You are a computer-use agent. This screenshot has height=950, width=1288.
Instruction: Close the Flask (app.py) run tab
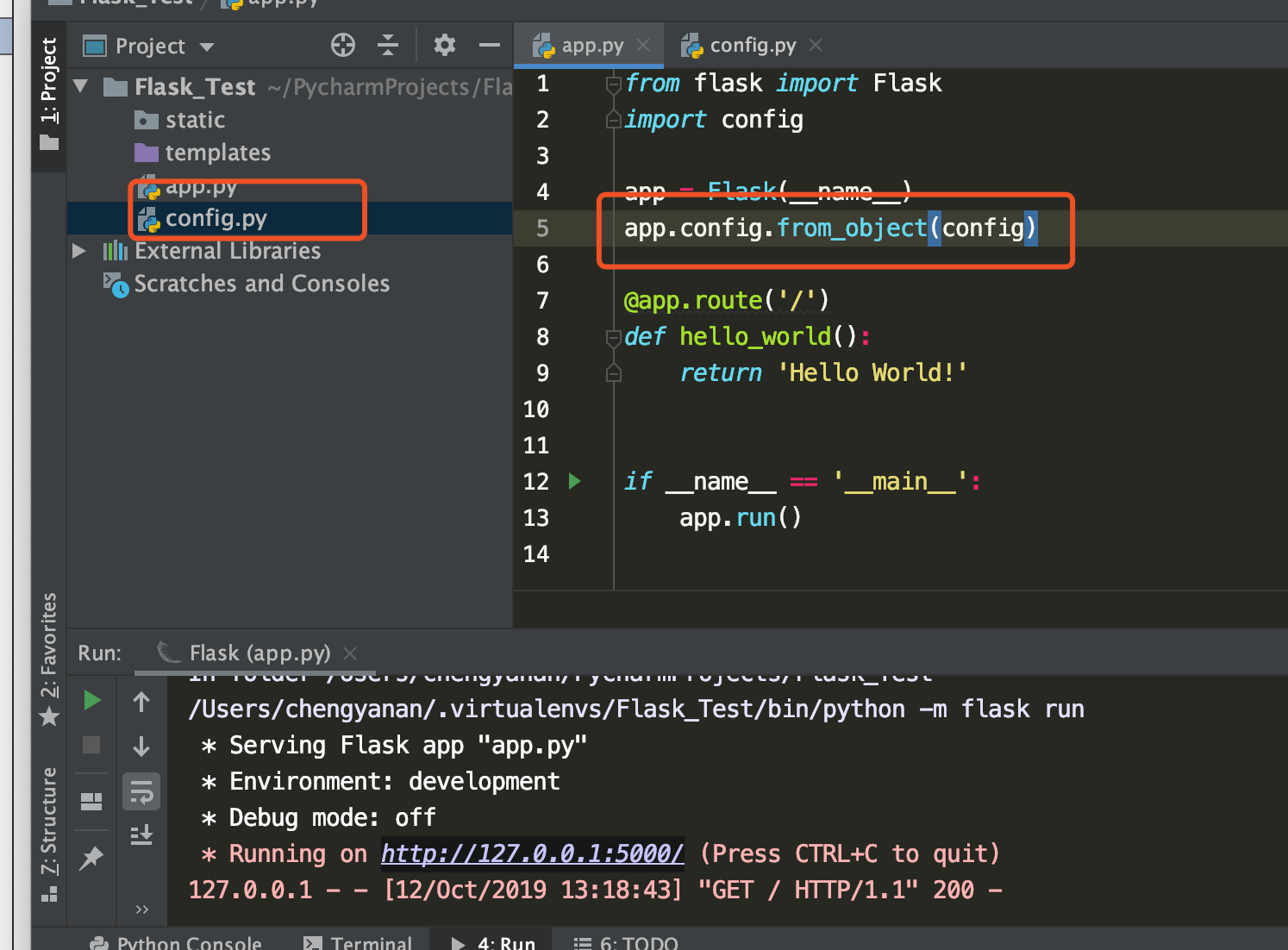350,653
